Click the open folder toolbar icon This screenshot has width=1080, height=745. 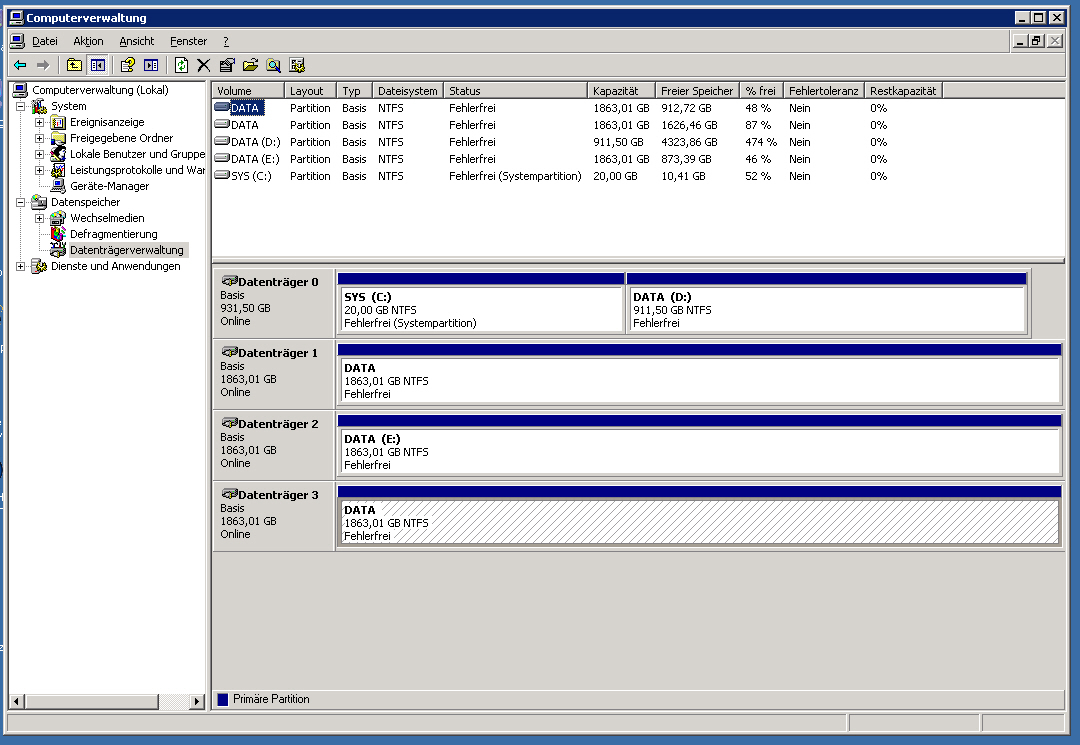(250, 65)
